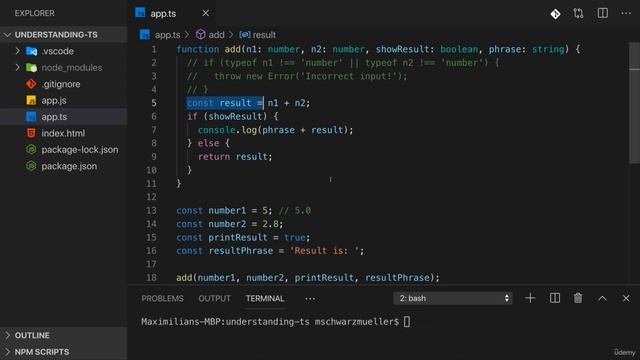640x360 pixels.
Task: Click 'printResult' declaration on line 15
Action: (238, 237)
